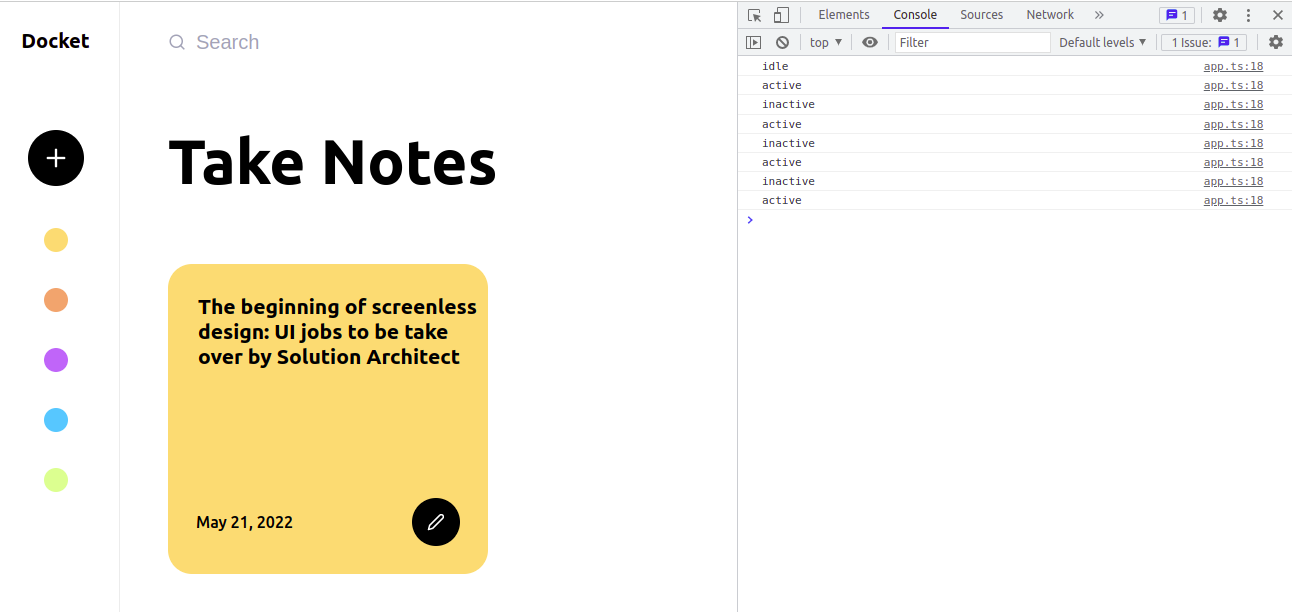
Task: Click the messages badge showing 1
Action: tap(1176, 15)
